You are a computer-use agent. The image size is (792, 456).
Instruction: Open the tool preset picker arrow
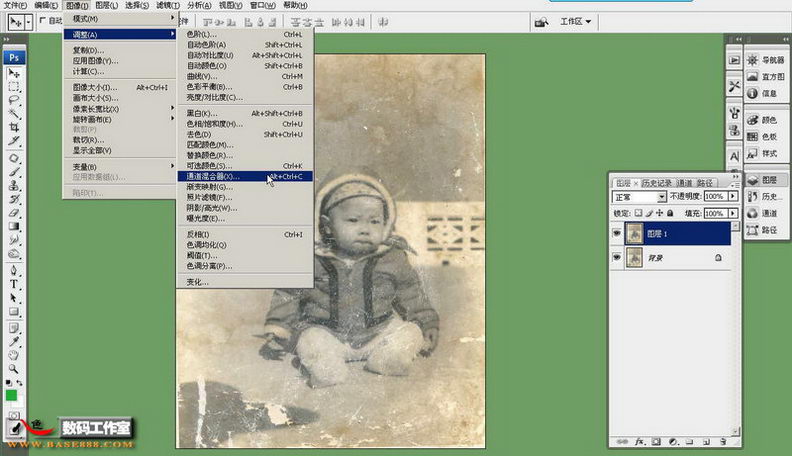(29, 22)
